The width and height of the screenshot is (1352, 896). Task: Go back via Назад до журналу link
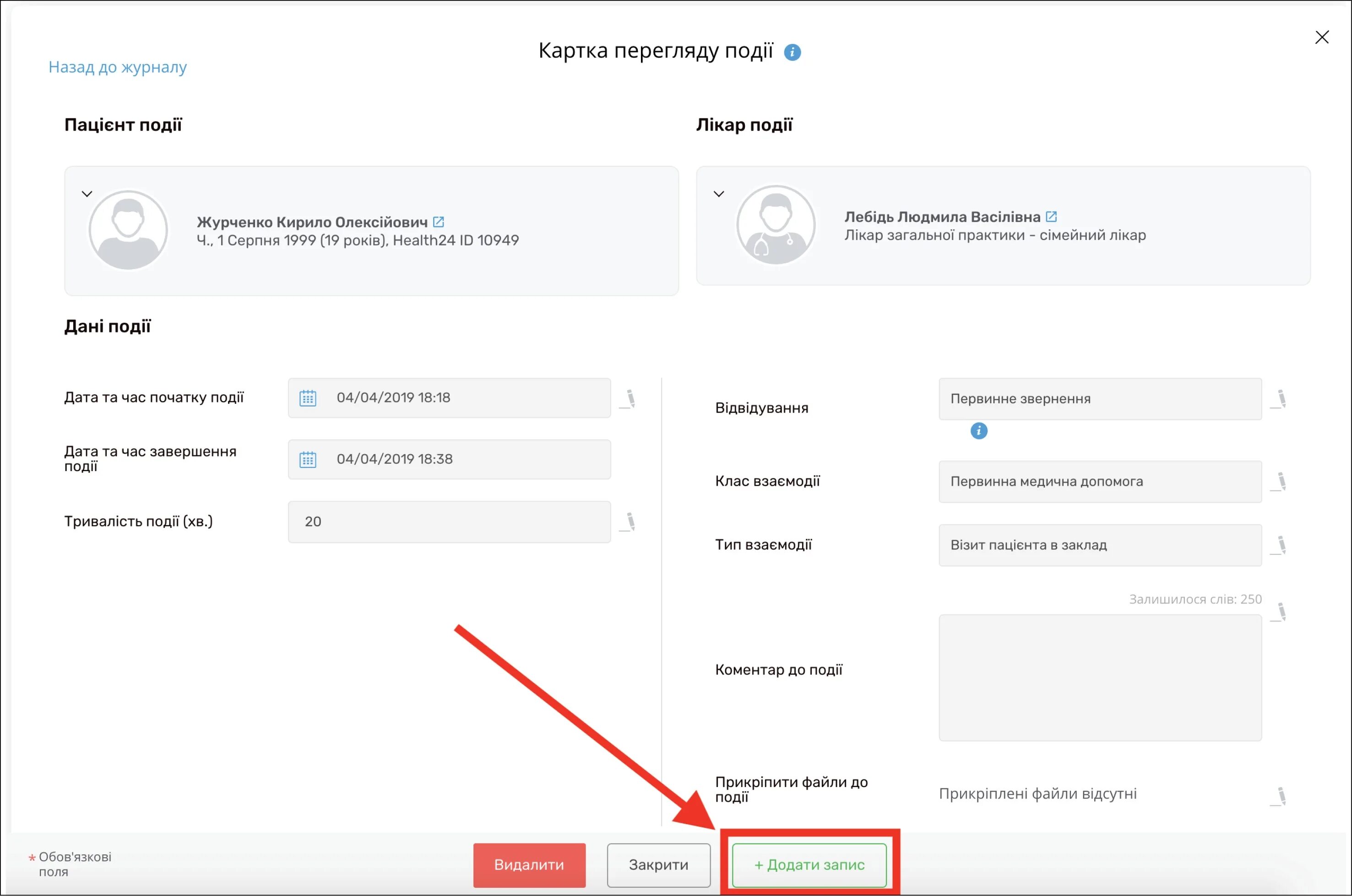point(118,67)
